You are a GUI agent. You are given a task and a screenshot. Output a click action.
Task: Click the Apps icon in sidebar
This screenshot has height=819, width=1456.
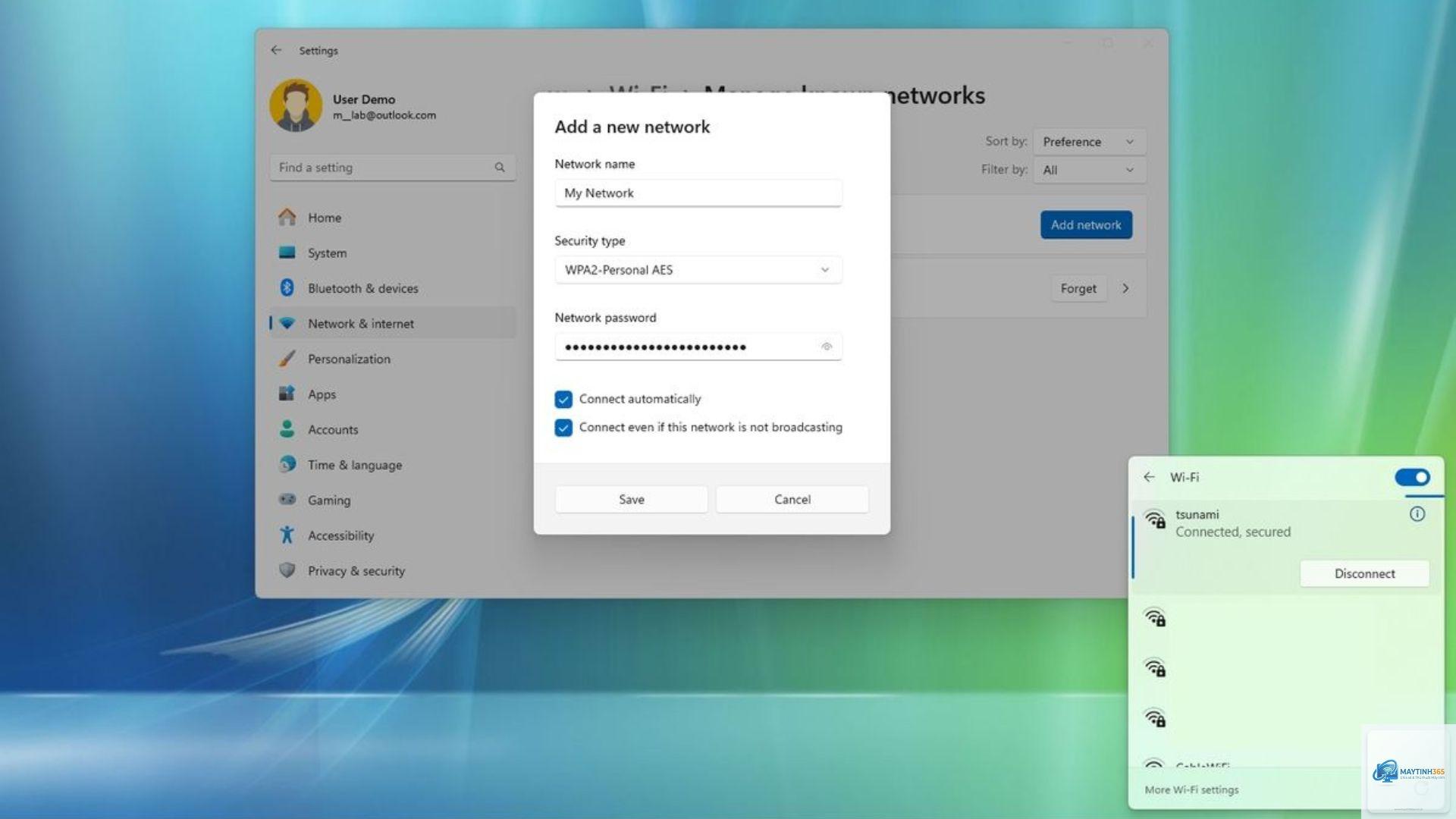click(x=287, y=394)
